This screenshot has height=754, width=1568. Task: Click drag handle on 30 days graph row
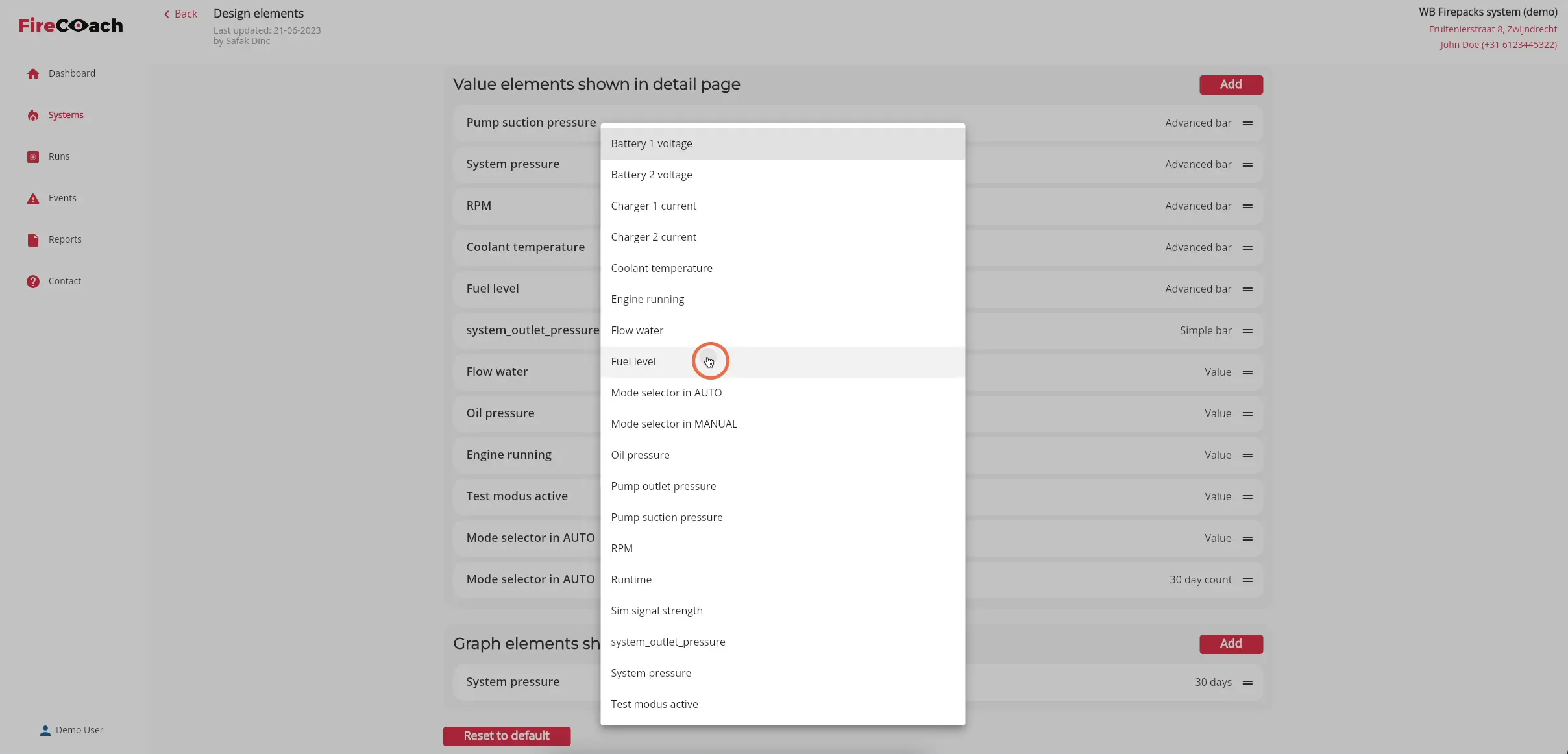pyautogui.click(x=1247, y=683)
